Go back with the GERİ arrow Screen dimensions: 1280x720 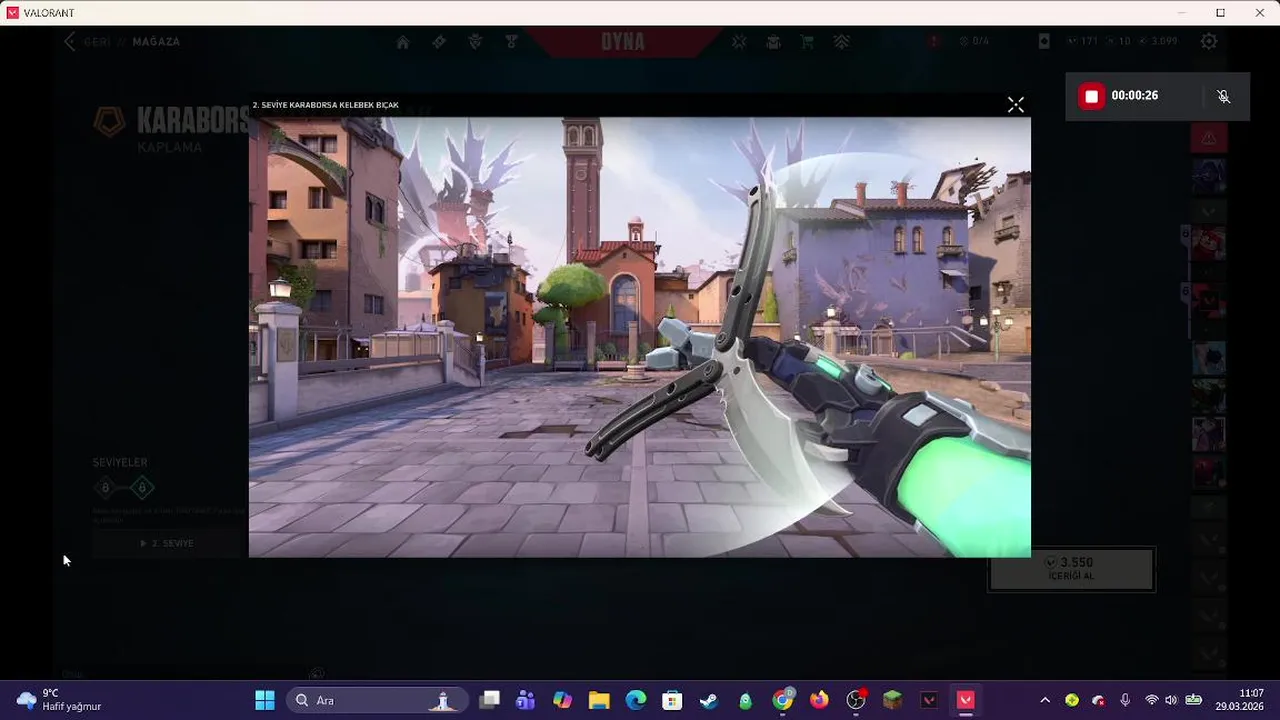coord(70,41)
